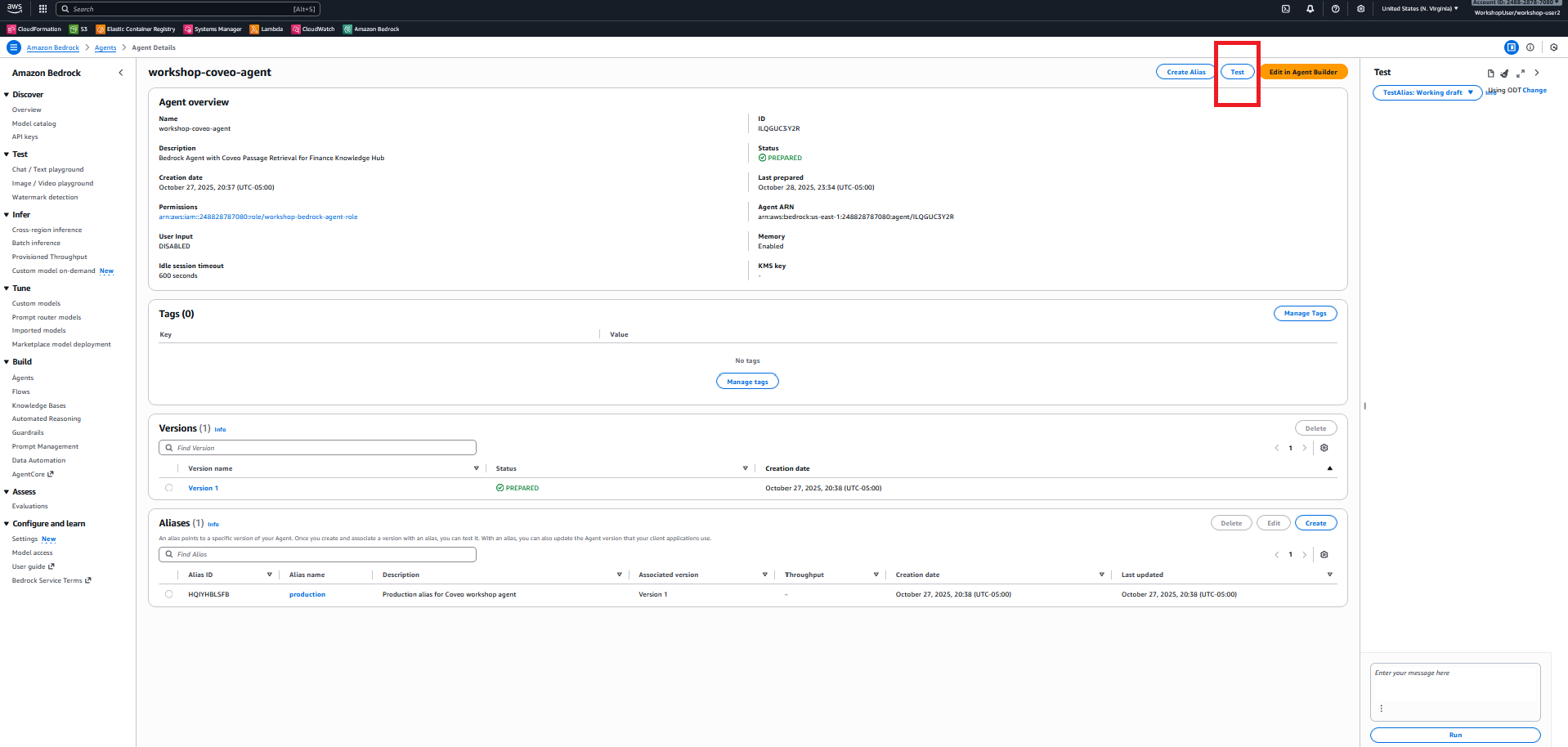Click Edit in Agent Builder button
The height and width of the screenshot is (747, 1568).
pyautogui.click(x=1303, y=72)
